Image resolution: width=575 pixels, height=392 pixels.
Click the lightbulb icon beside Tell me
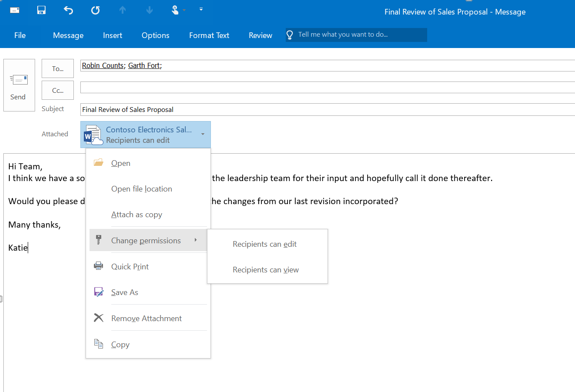[290, 35]
